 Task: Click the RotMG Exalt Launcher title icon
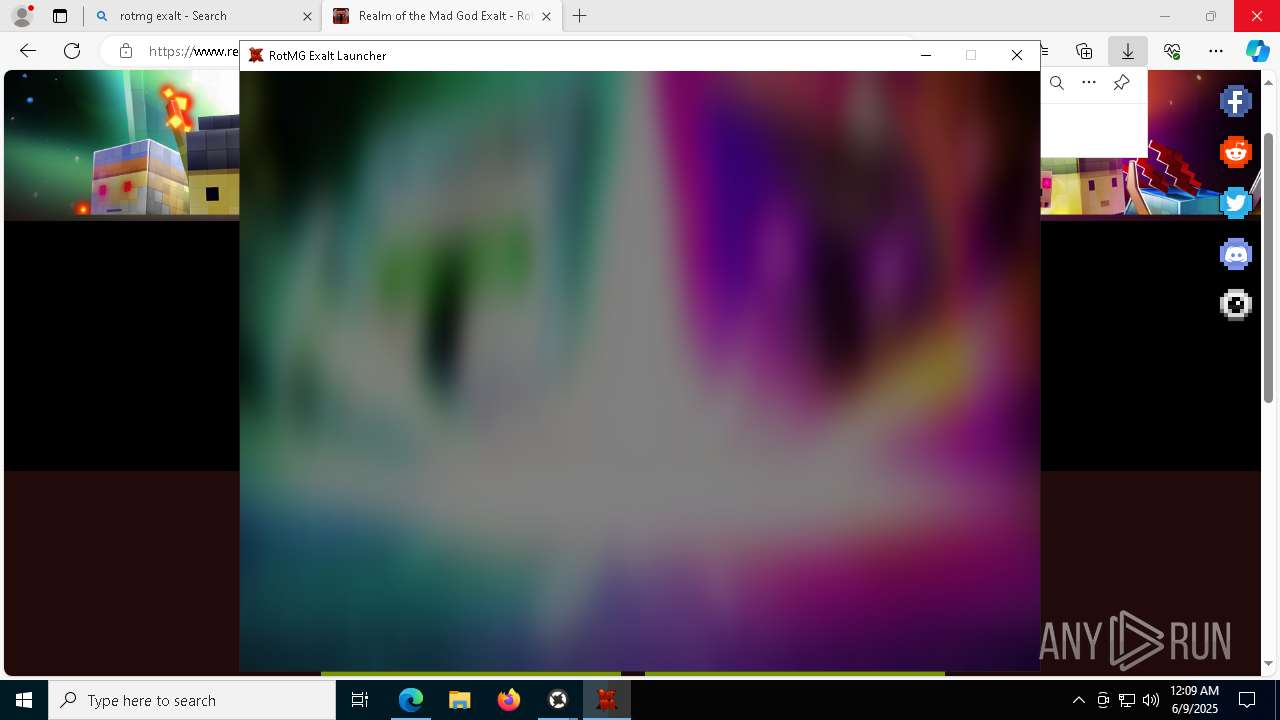(x=256, y=55)
